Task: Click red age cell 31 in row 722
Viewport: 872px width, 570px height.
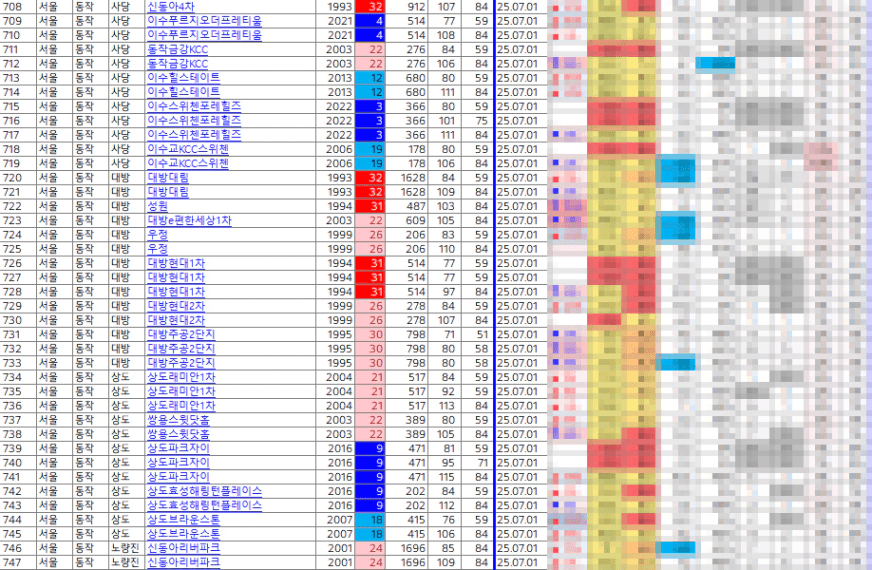Action: [370, 206]
